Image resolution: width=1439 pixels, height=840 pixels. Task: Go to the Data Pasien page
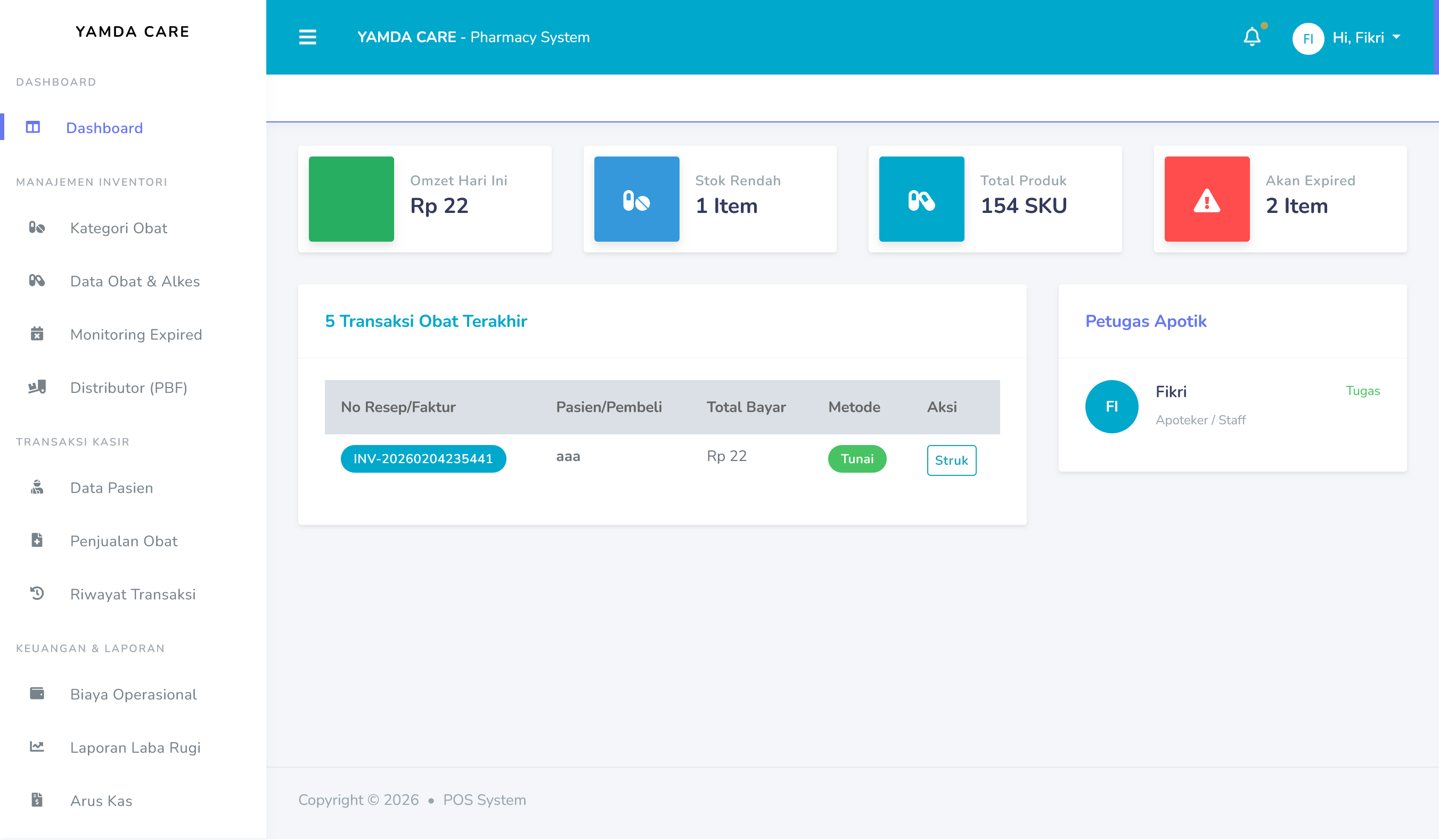pos(111,488)
